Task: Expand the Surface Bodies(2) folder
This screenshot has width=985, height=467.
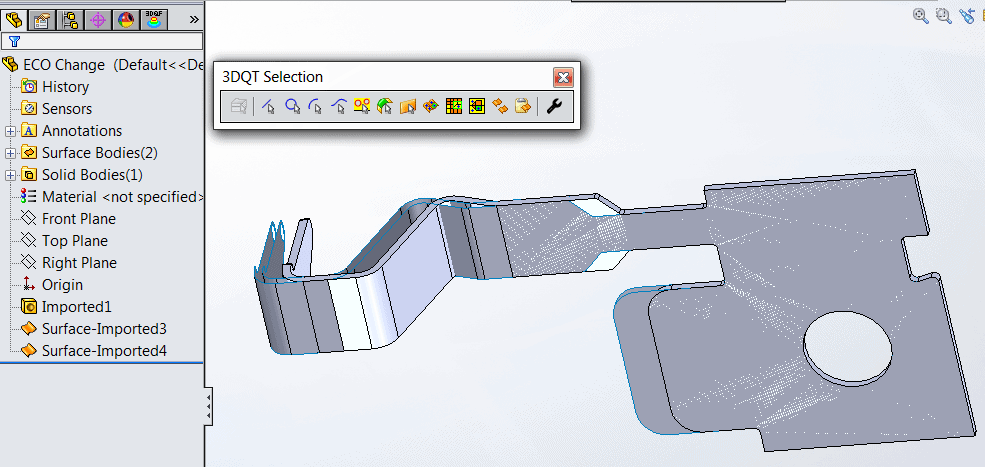Action: coord(10,153)
